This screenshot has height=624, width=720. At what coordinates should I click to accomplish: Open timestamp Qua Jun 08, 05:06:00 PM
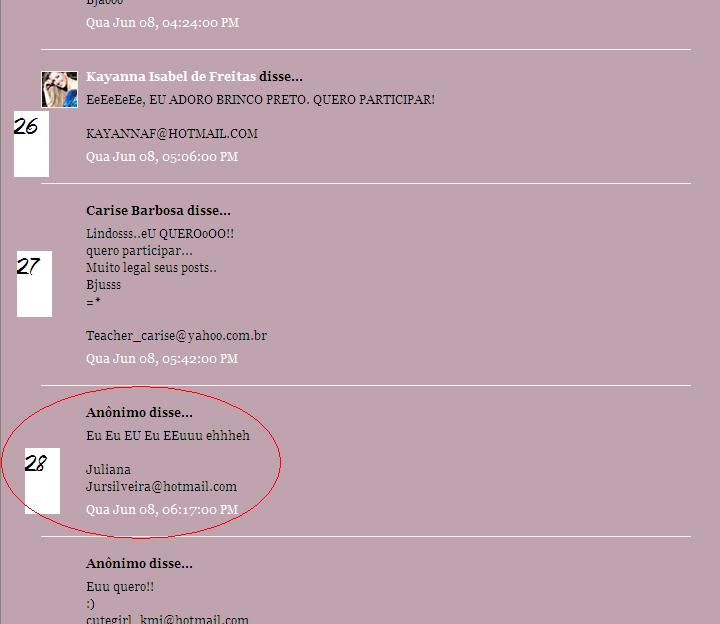[x=162, y=157]
